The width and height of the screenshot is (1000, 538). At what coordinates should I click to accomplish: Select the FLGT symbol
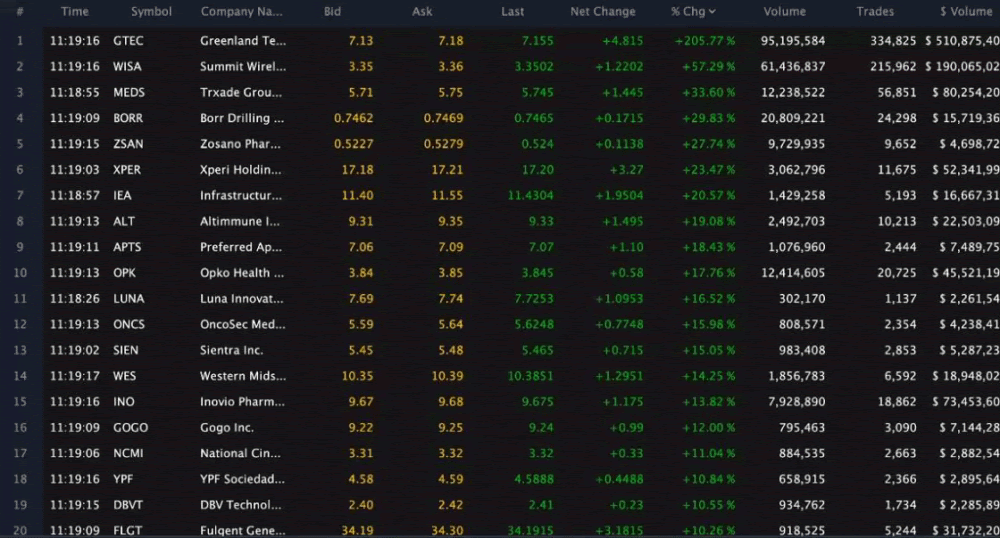click(x=128, y=530)
